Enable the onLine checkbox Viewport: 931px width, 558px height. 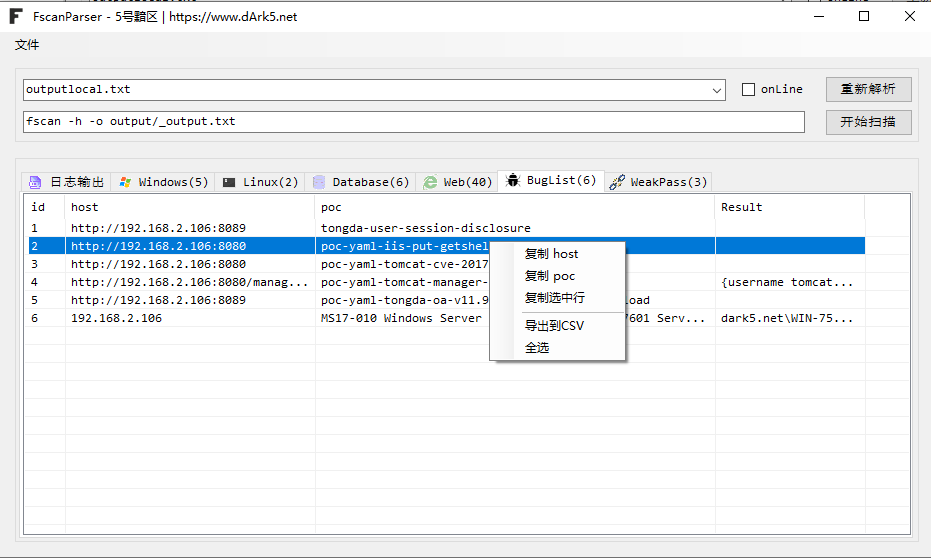coord(748,89)
